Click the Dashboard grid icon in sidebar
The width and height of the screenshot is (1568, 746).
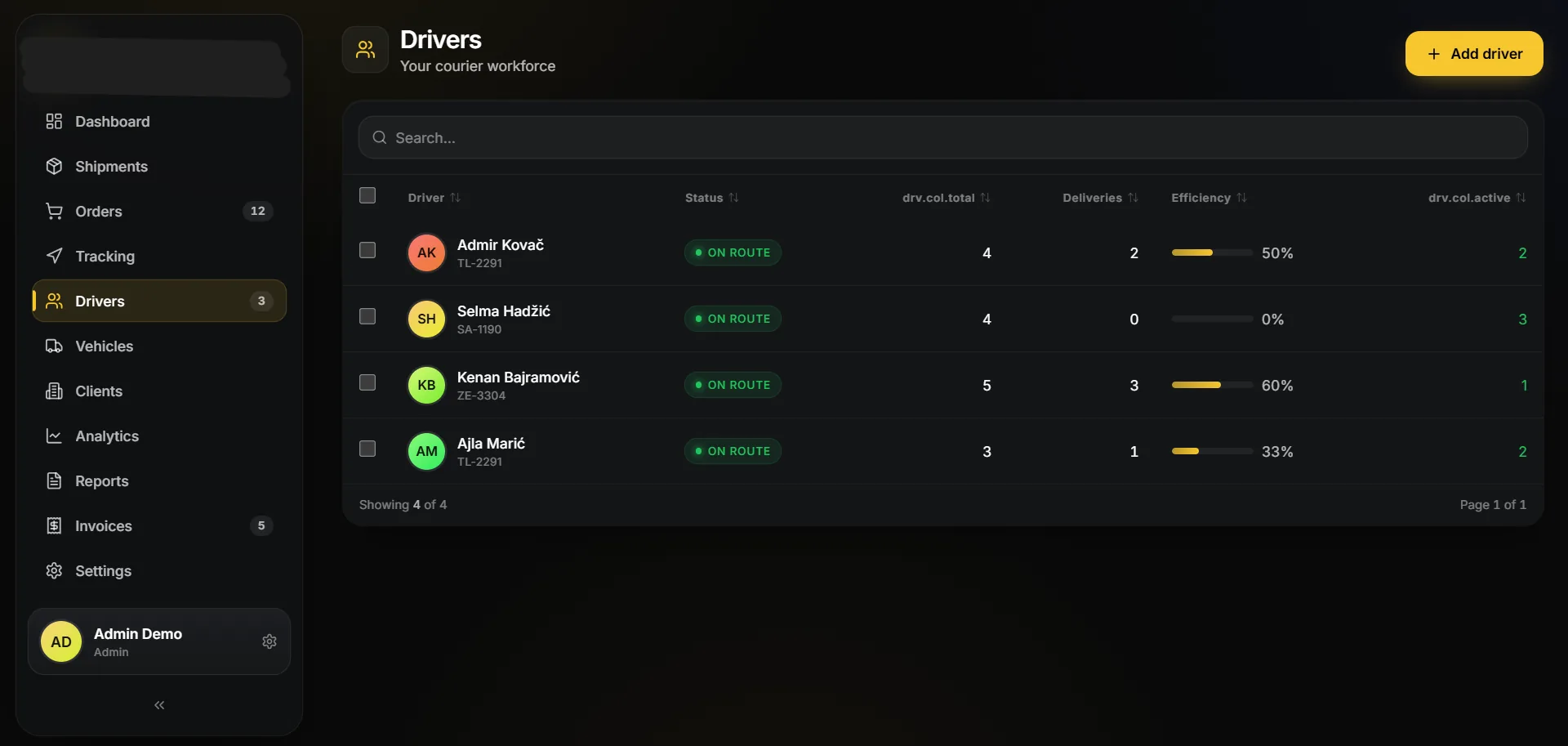pos(54,122)
